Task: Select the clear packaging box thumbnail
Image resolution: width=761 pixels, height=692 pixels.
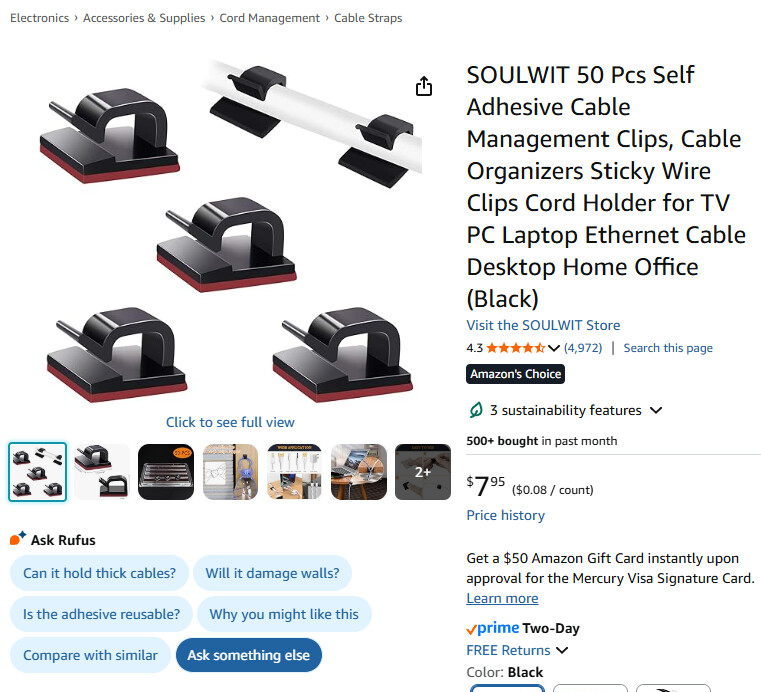Action: point(166,472)
